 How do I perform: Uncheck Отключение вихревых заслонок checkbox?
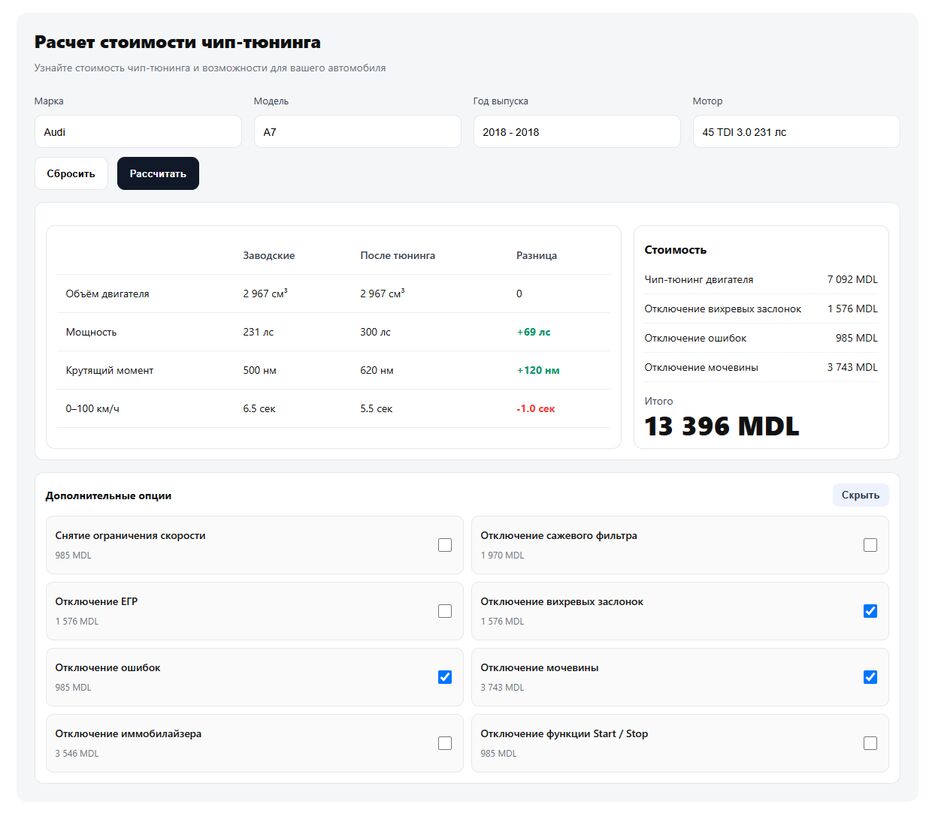tap(870, 611)
